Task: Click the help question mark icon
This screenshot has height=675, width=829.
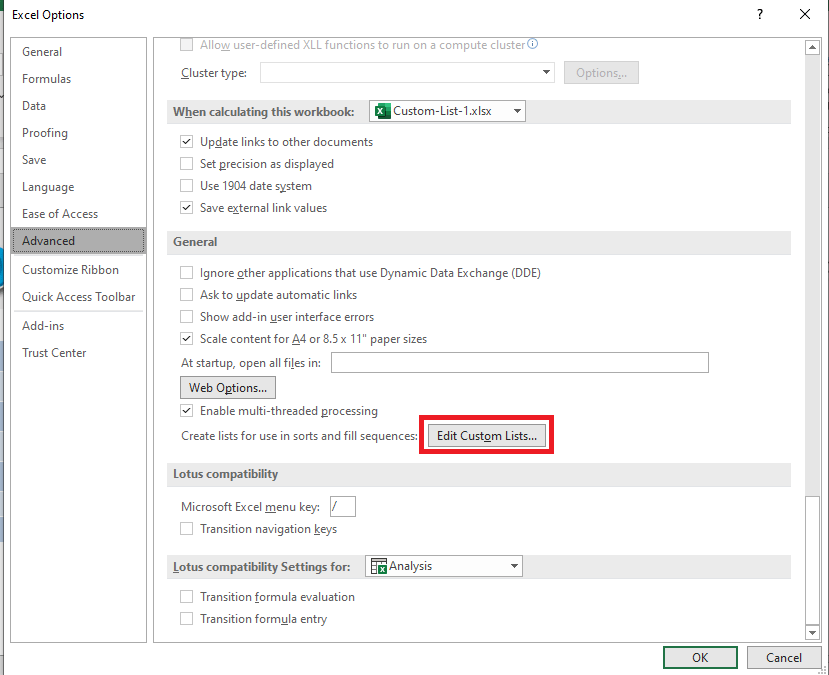Action: [760, 14]
